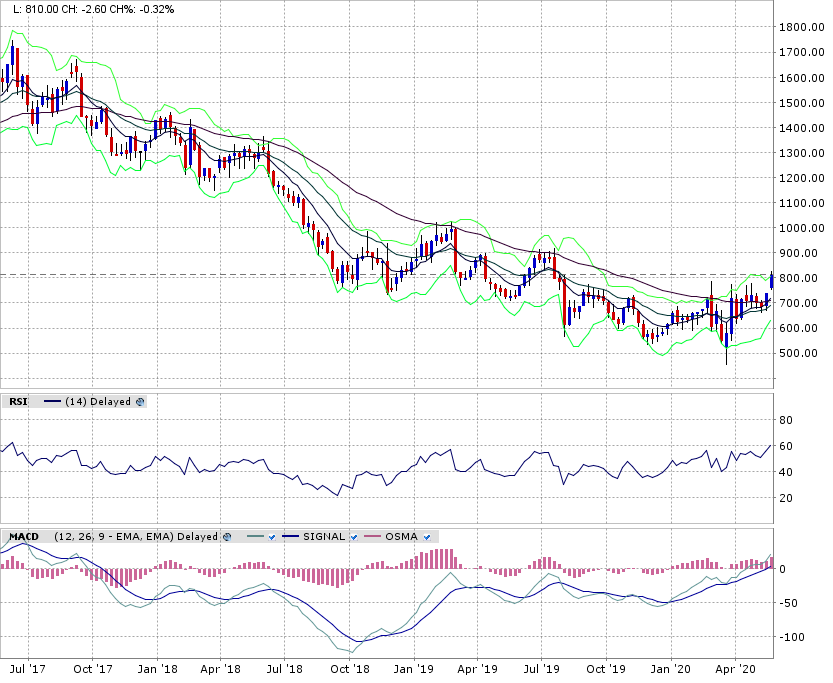Click the globe icon beside RSI Delayed
This screenshot has width=833, height=683.
click(x=140, y=401)
